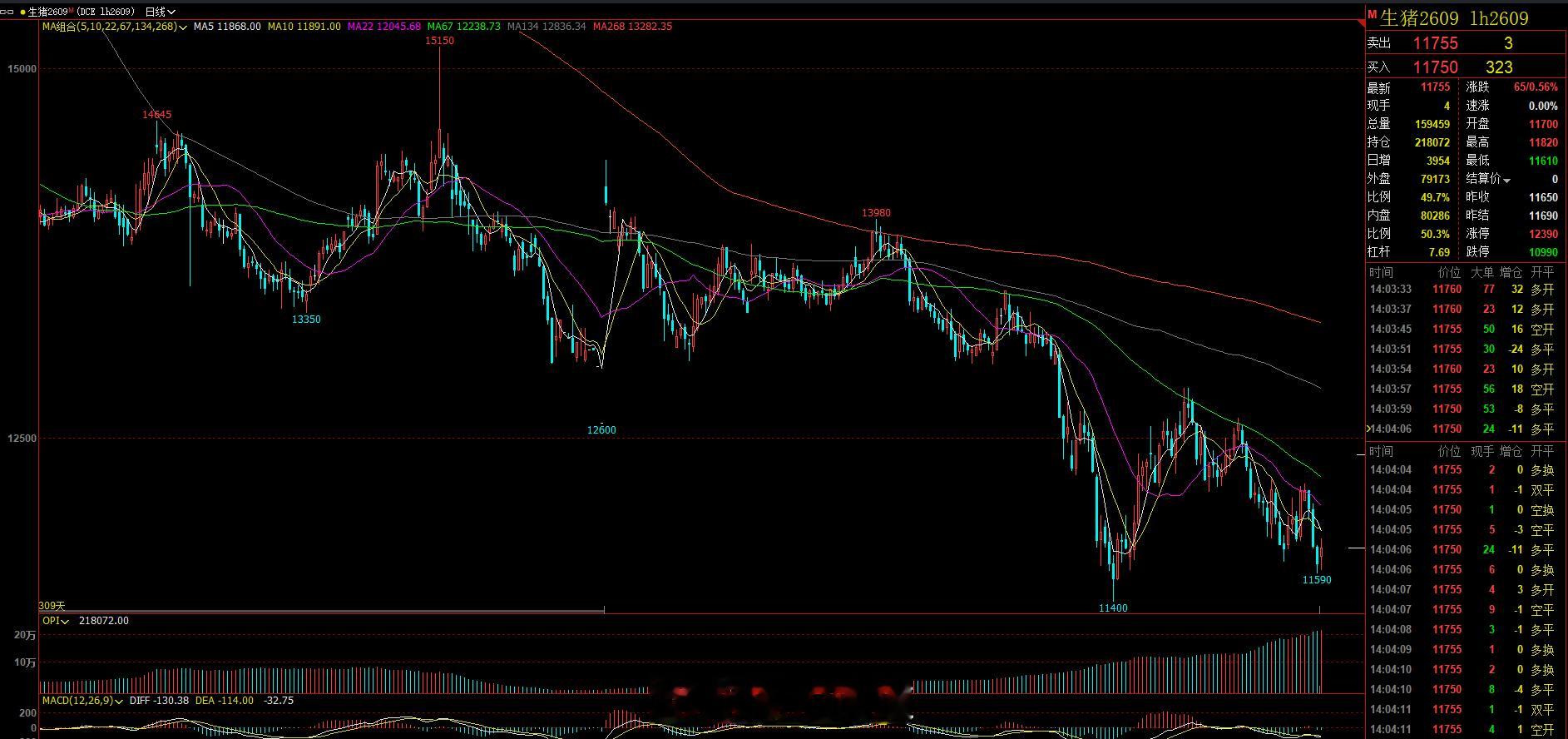Click the 309天 day-count label

click(52, 606)
